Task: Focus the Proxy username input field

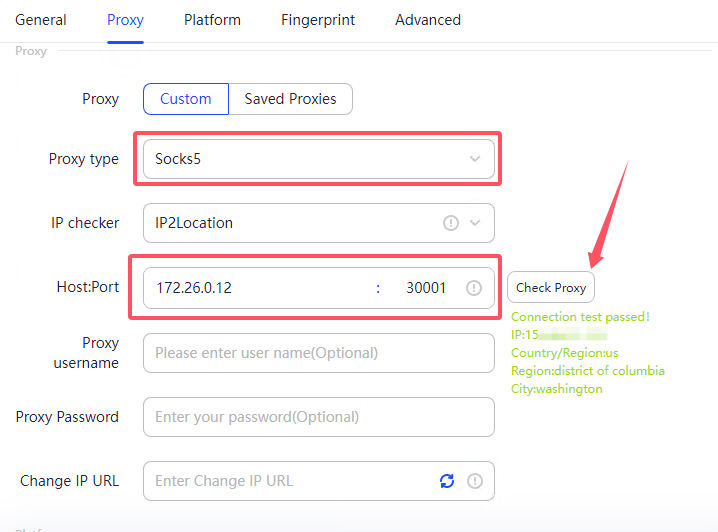Action: pos(318,353)
